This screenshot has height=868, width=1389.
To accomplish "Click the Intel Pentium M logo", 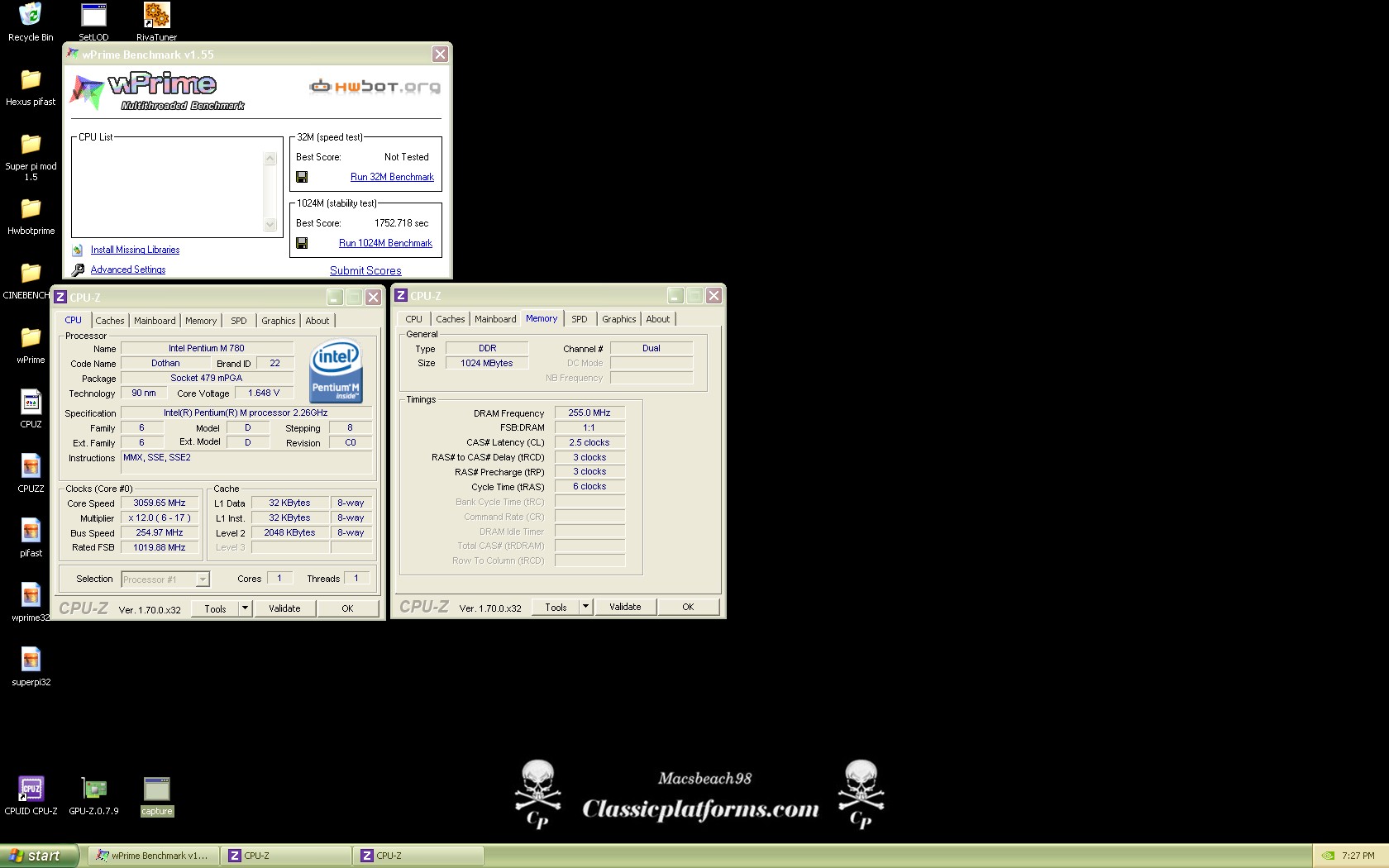I will pyautogui.click(x=336, y=372).
